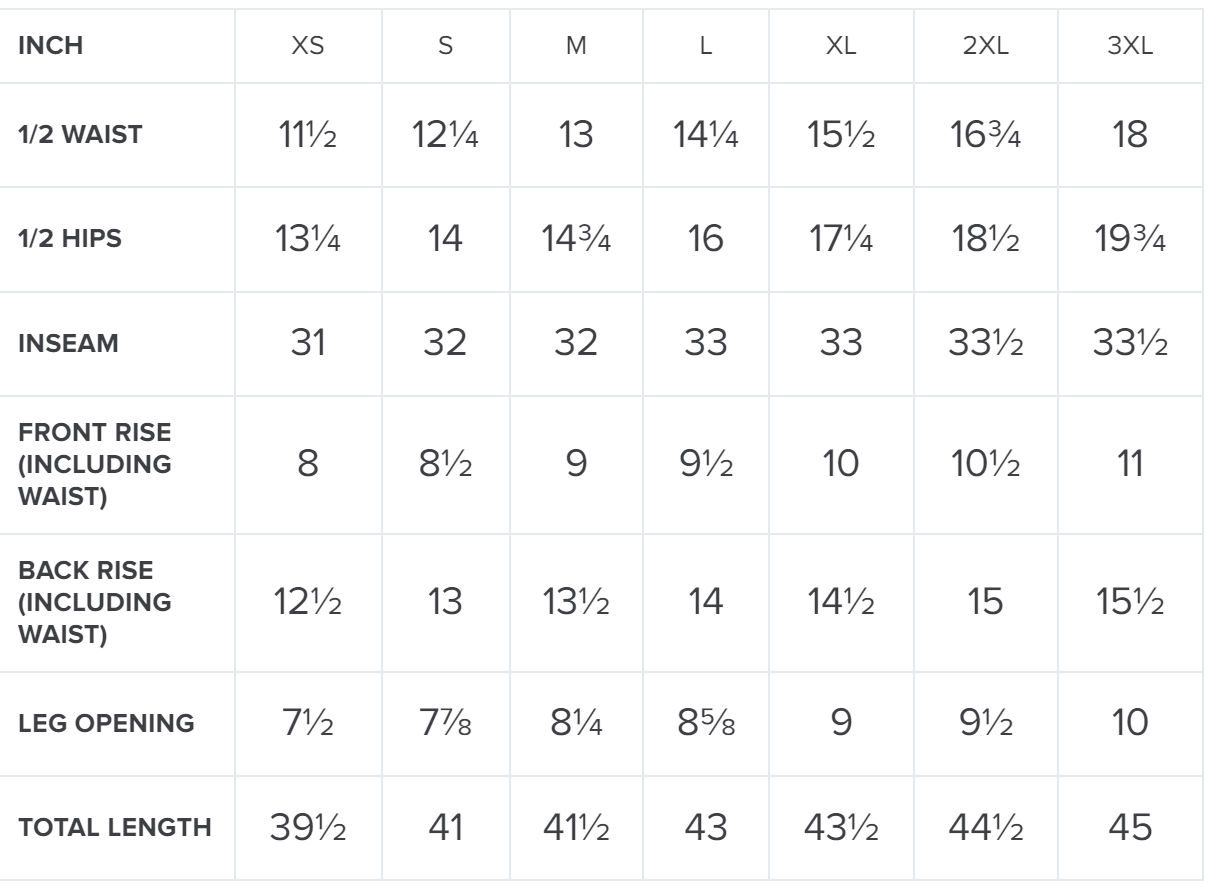The height and width of the screenshot is (890, 1217).
Task: Select the 2XL waist value 16¾
Action: pos(986,135)
